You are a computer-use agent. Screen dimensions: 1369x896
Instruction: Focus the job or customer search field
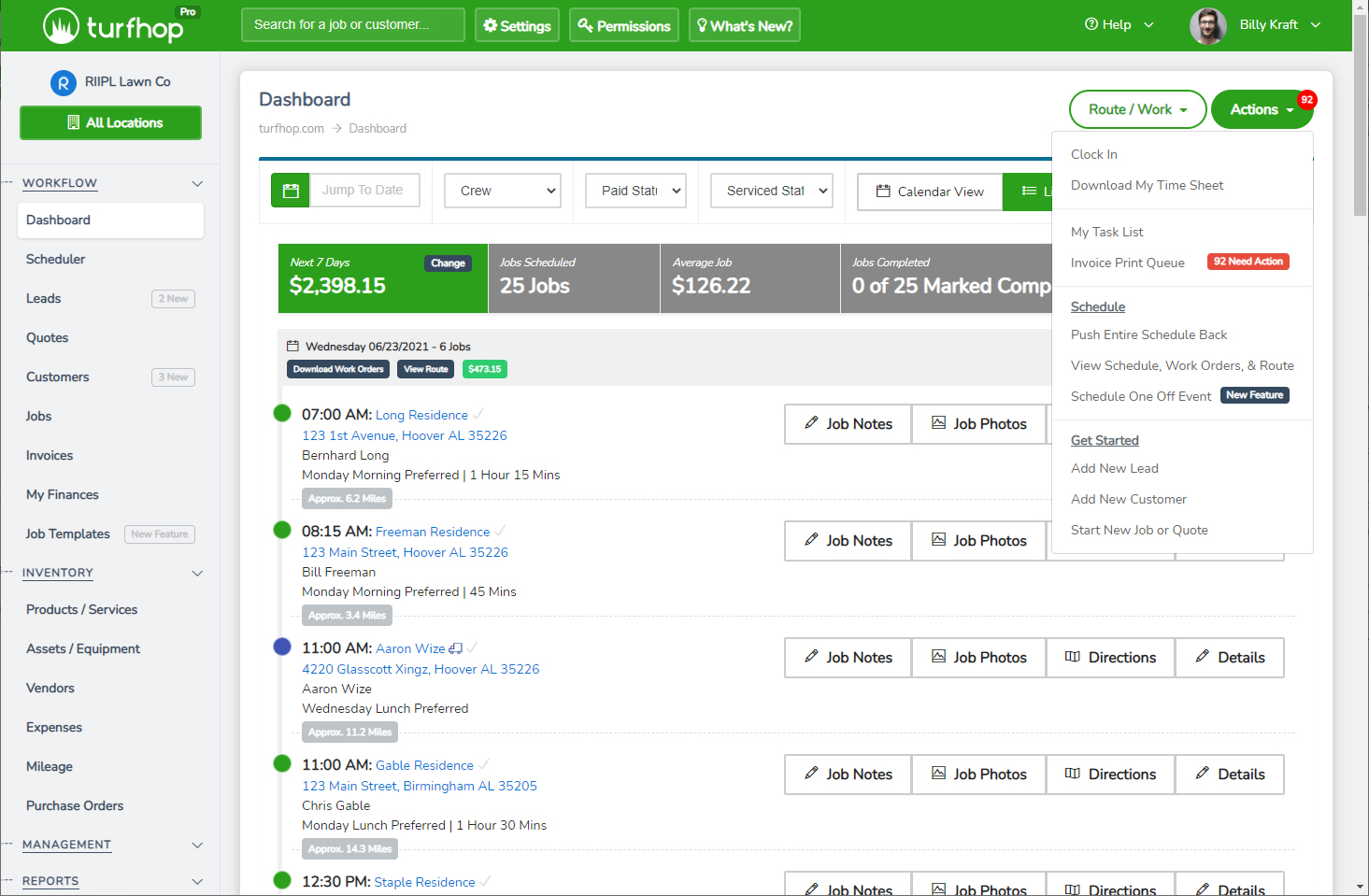click(x=352, y=25)
